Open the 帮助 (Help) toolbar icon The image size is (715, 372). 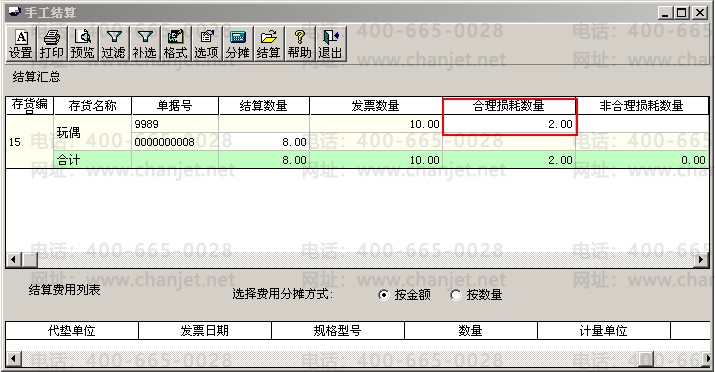(300, 44)
